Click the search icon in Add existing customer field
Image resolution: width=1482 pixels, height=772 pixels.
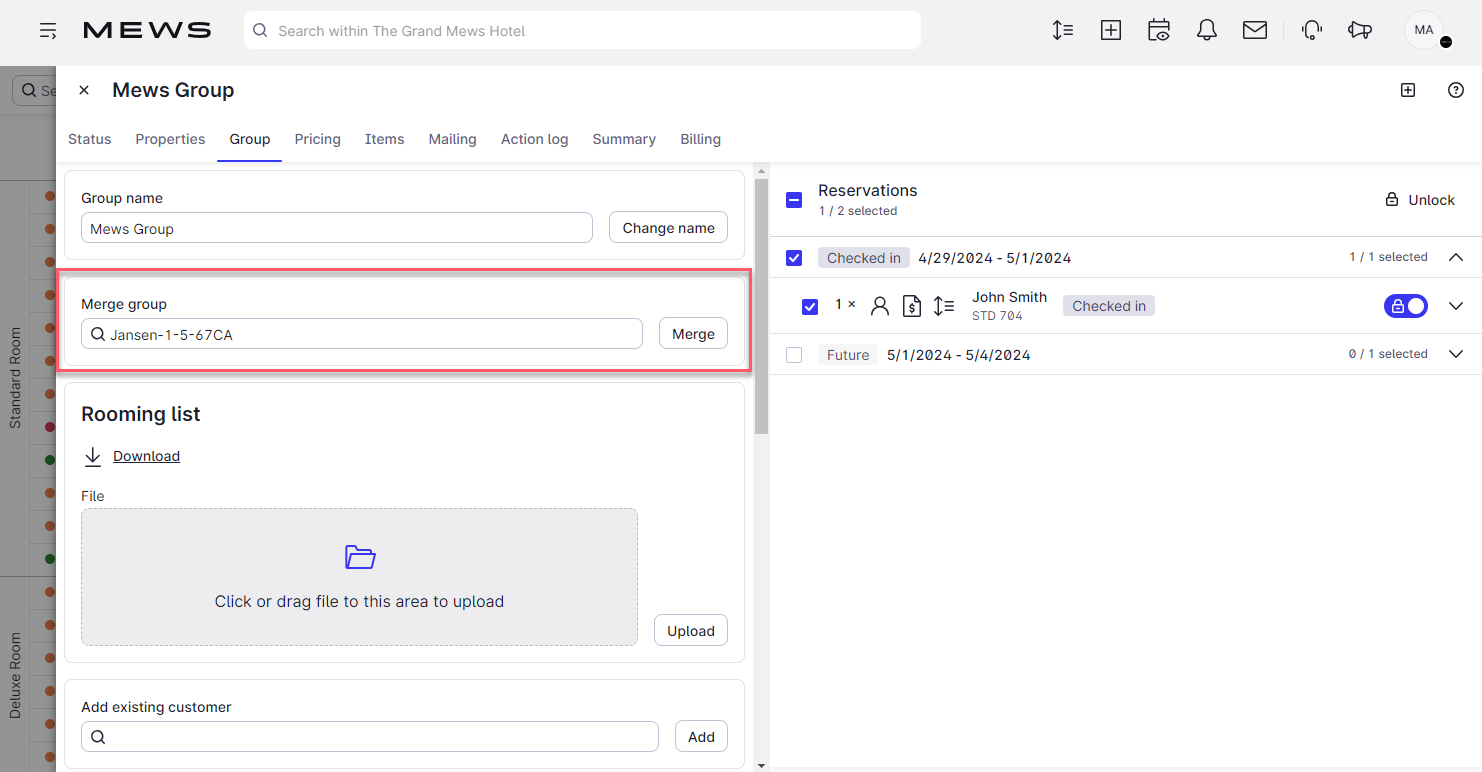[x=98, y=737]
